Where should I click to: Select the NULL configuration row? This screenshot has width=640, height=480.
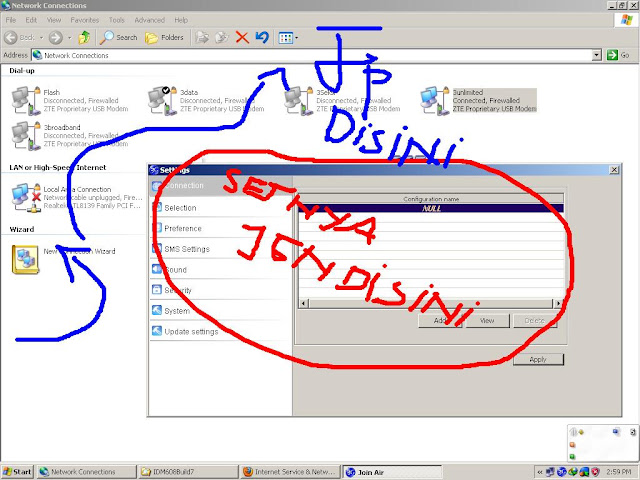point(431,209)
